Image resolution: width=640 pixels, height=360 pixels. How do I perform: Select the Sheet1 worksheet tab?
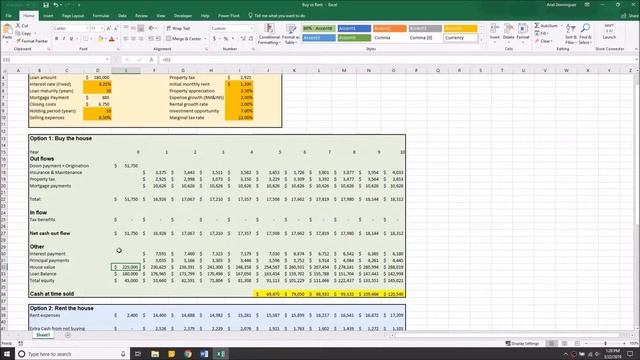coord(43,335)
